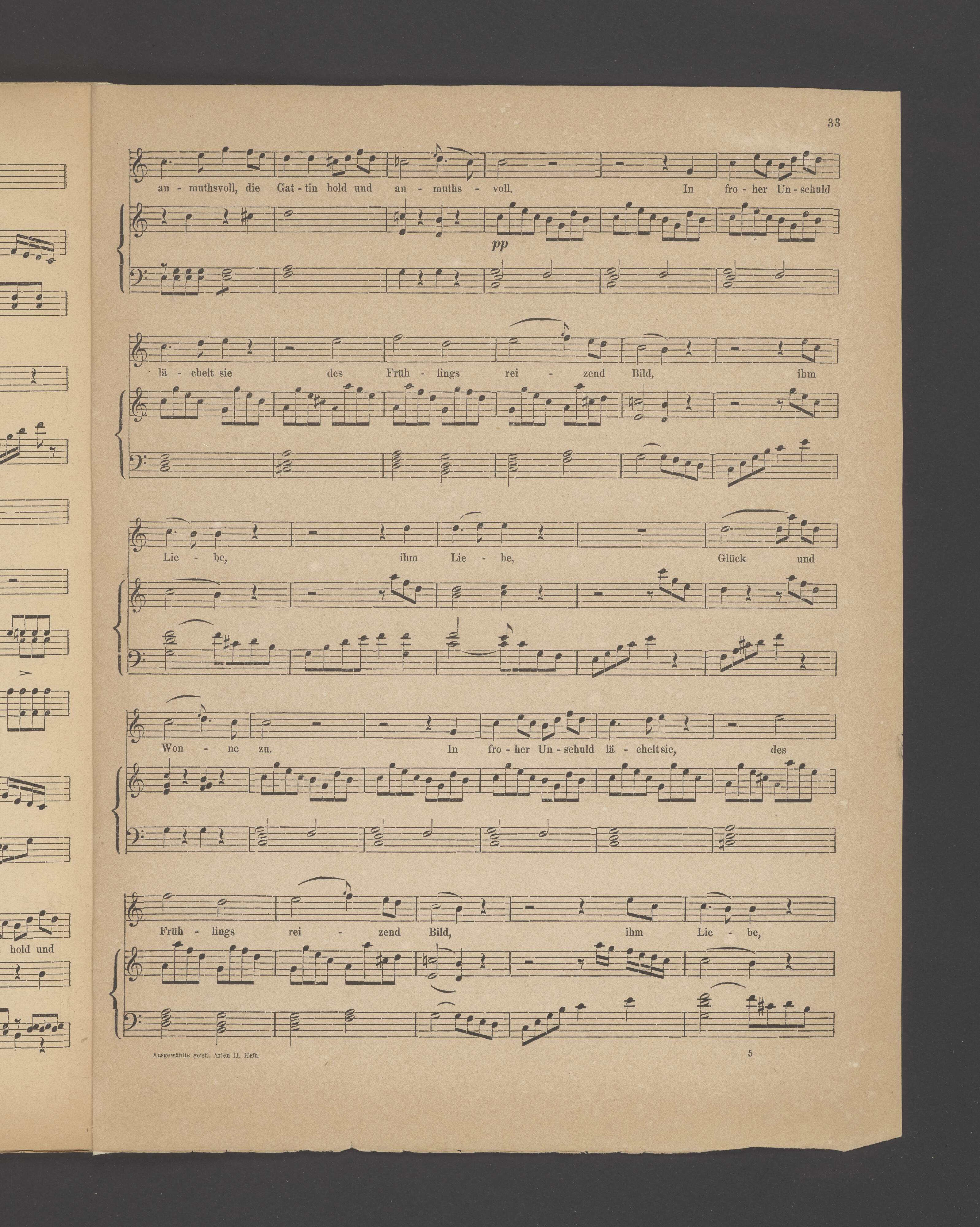The width and height of the screenshot is (980, 1227).
Task: Click the word und ending the third system
Action: click(x=805, y=559)
